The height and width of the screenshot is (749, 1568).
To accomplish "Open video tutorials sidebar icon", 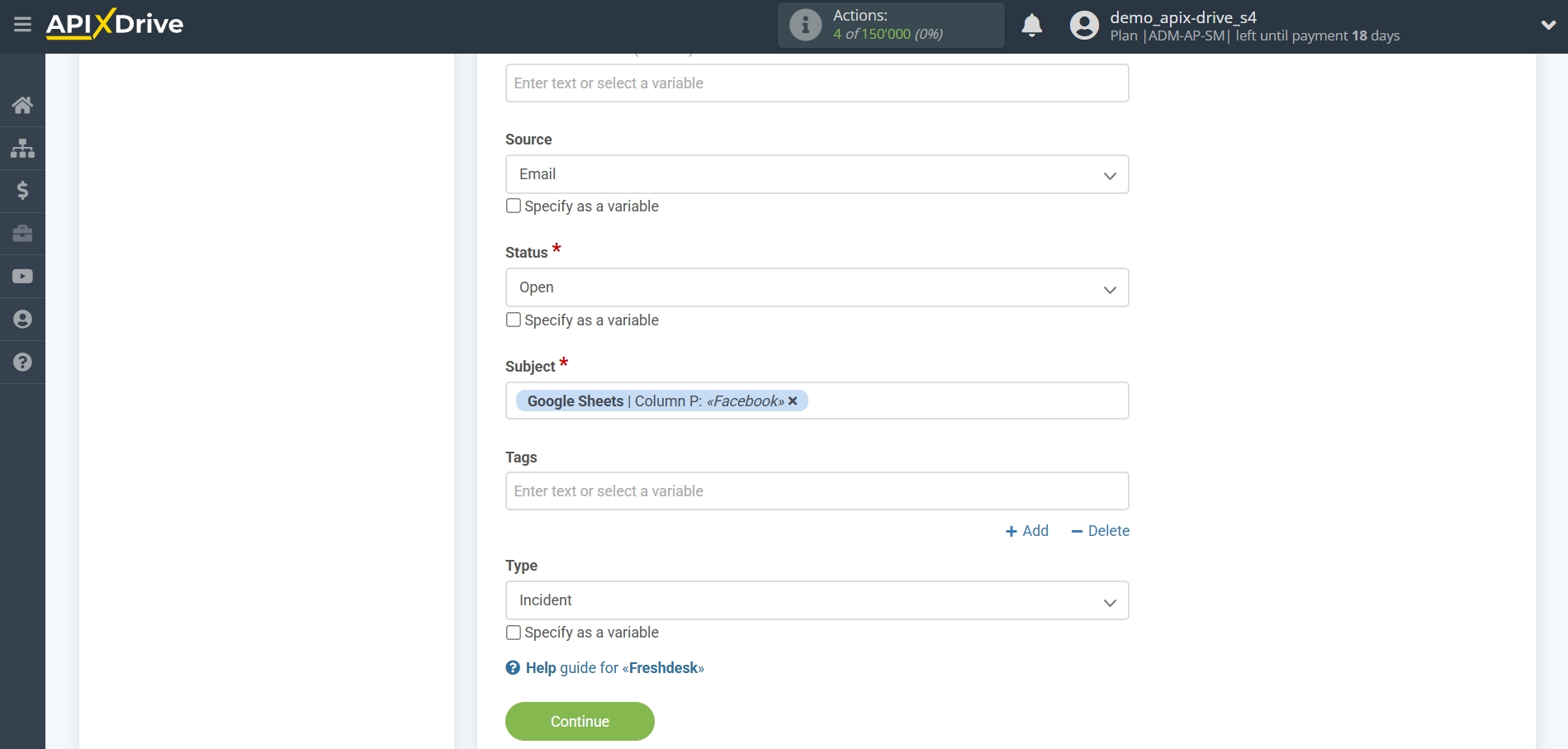I will 22,277.
